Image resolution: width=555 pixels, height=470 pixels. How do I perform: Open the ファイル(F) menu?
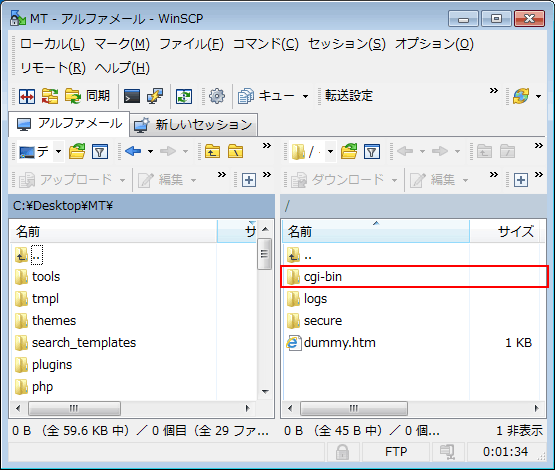click(x=191, y=44)
